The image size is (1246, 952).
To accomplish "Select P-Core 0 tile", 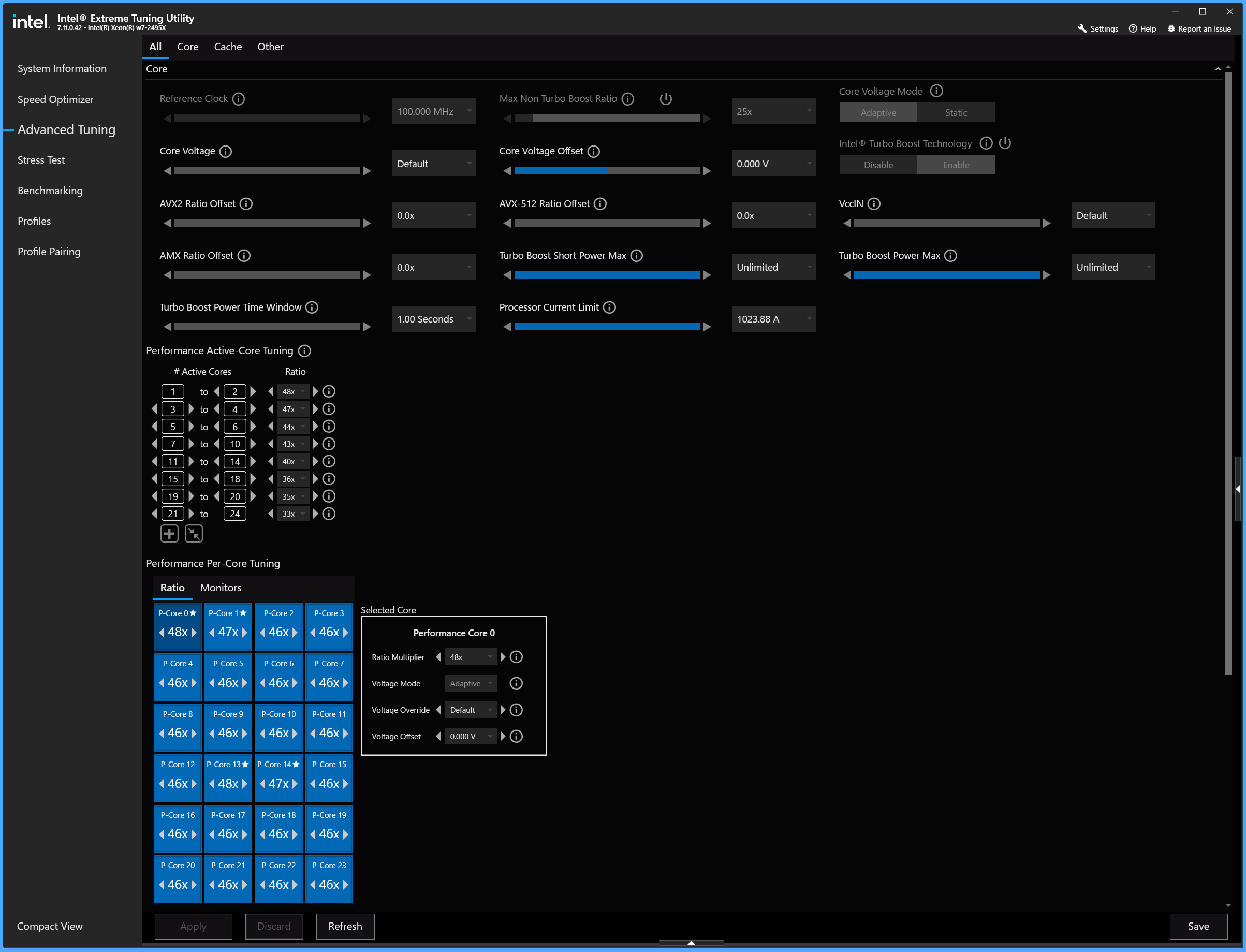I will [x=178, y=626].
